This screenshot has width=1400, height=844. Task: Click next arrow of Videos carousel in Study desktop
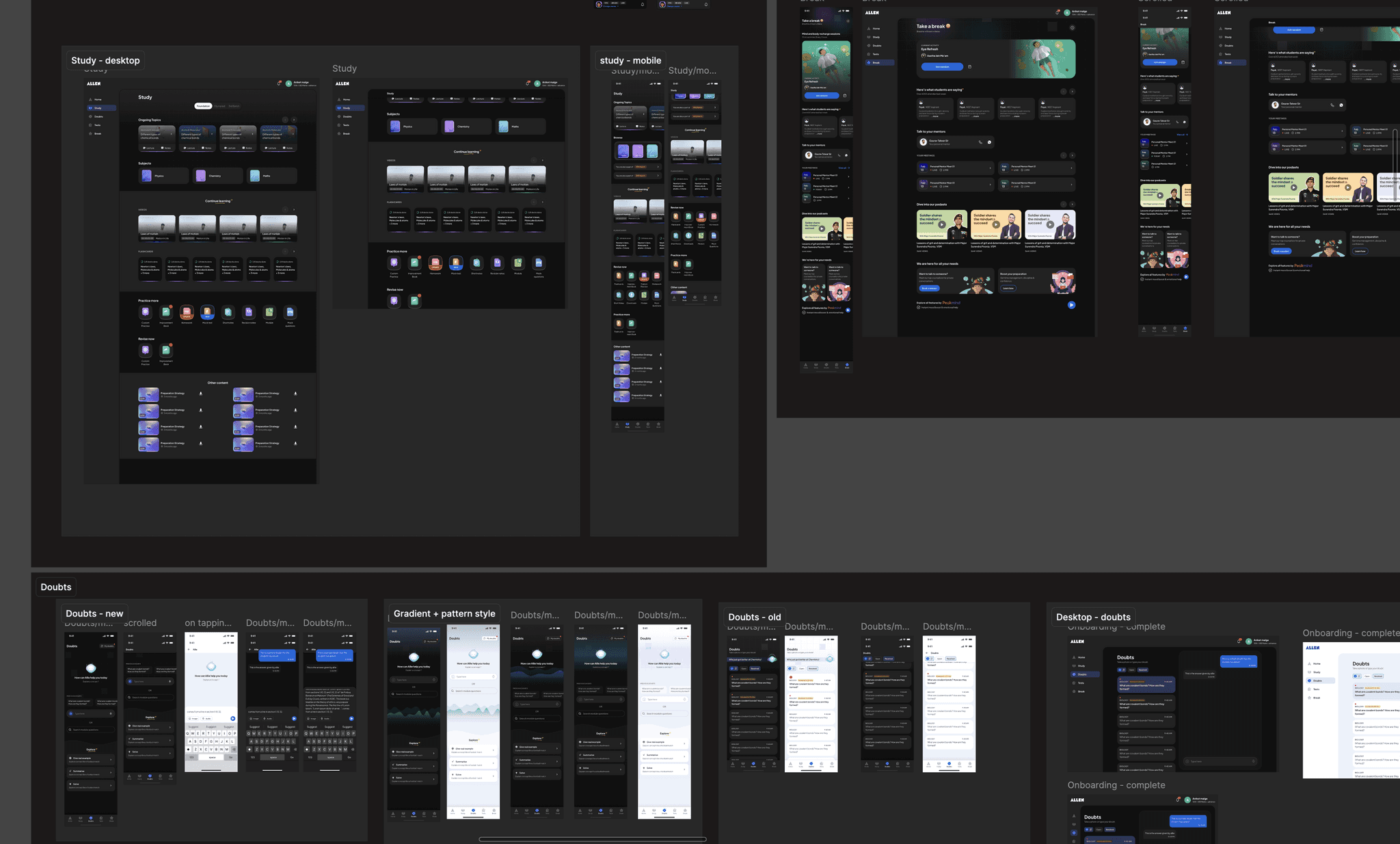point(294,209)
